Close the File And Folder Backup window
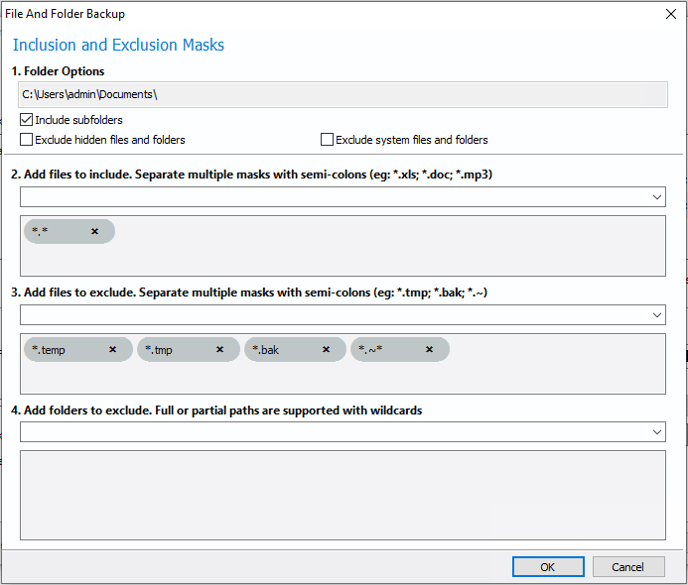This screenshot has height=585, width=688. [670, 14]
